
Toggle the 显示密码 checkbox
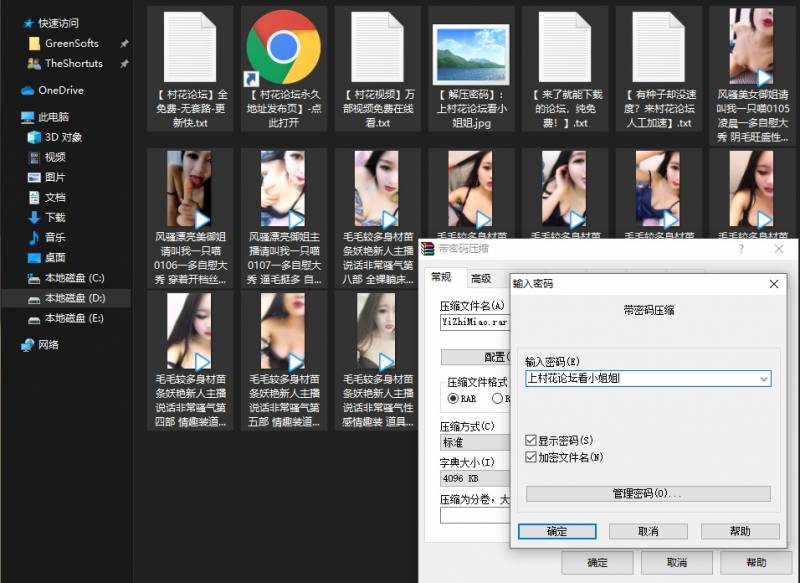(531, 440)
